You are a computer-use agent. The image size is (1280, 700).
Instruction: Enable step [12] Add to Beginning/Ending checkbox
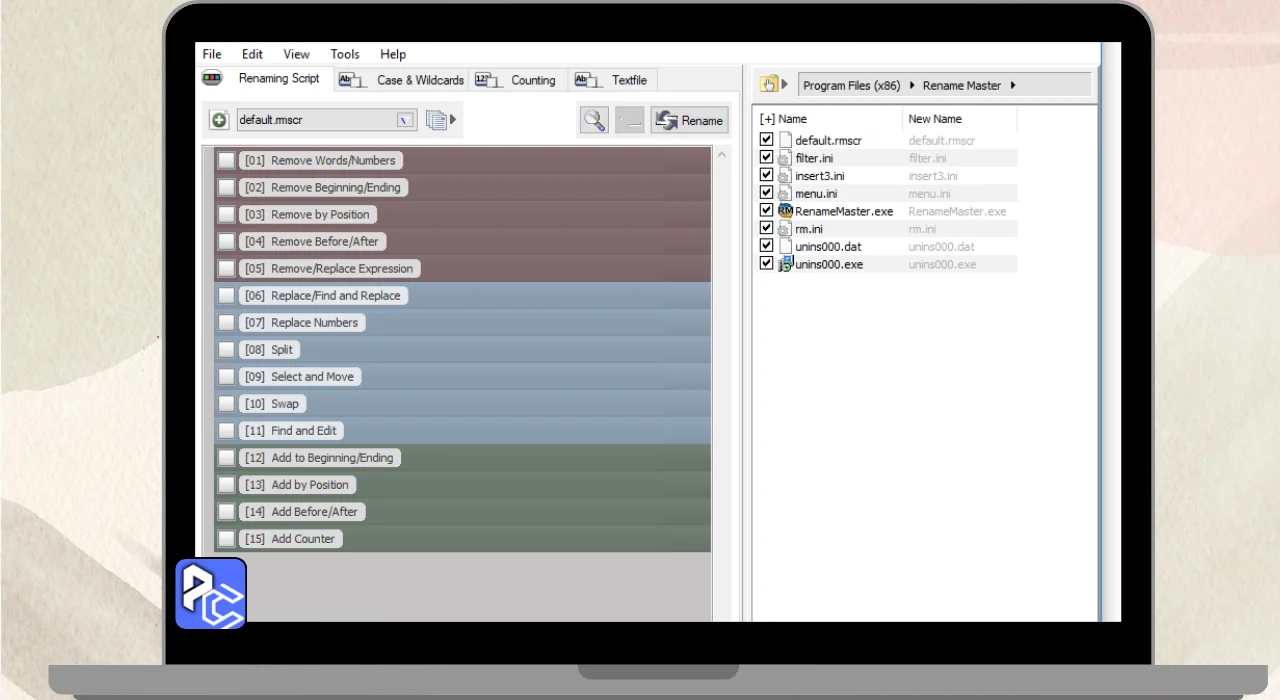227,458
